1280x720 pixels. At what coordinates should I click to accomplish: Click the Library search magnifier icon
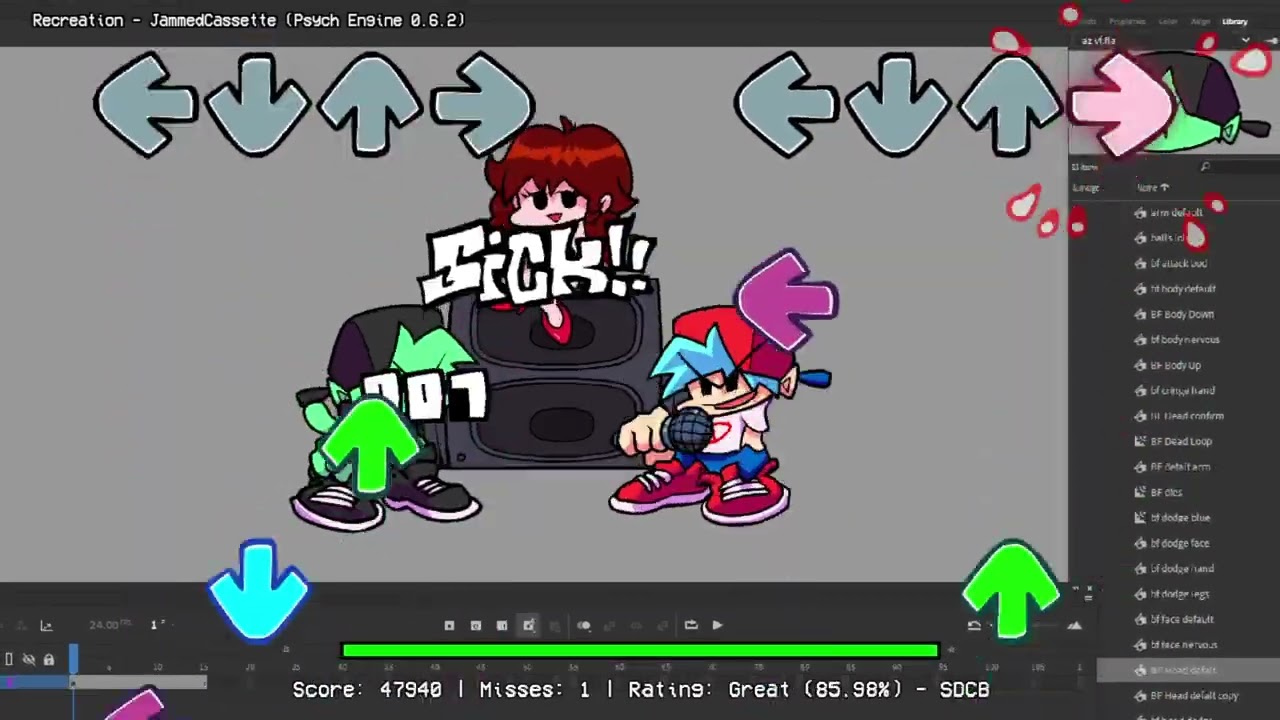[1206, 167]
